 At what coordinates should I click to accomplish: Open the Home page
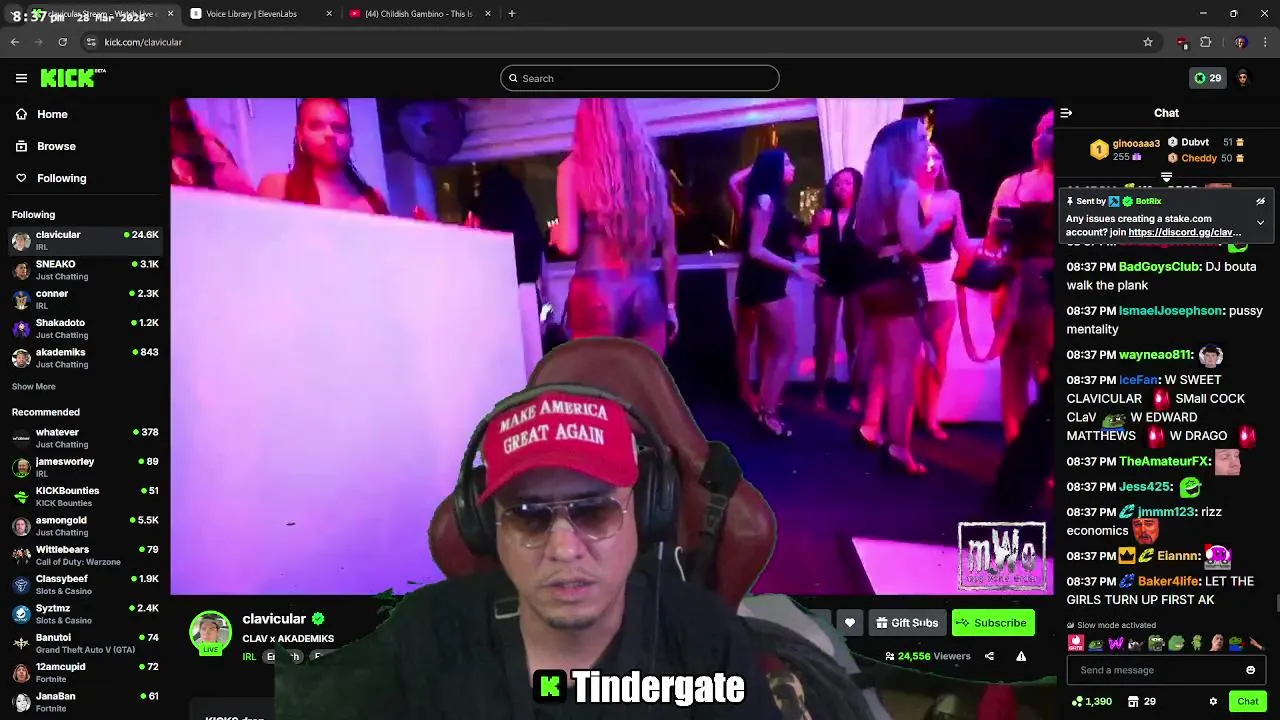(x=42, y=114)
